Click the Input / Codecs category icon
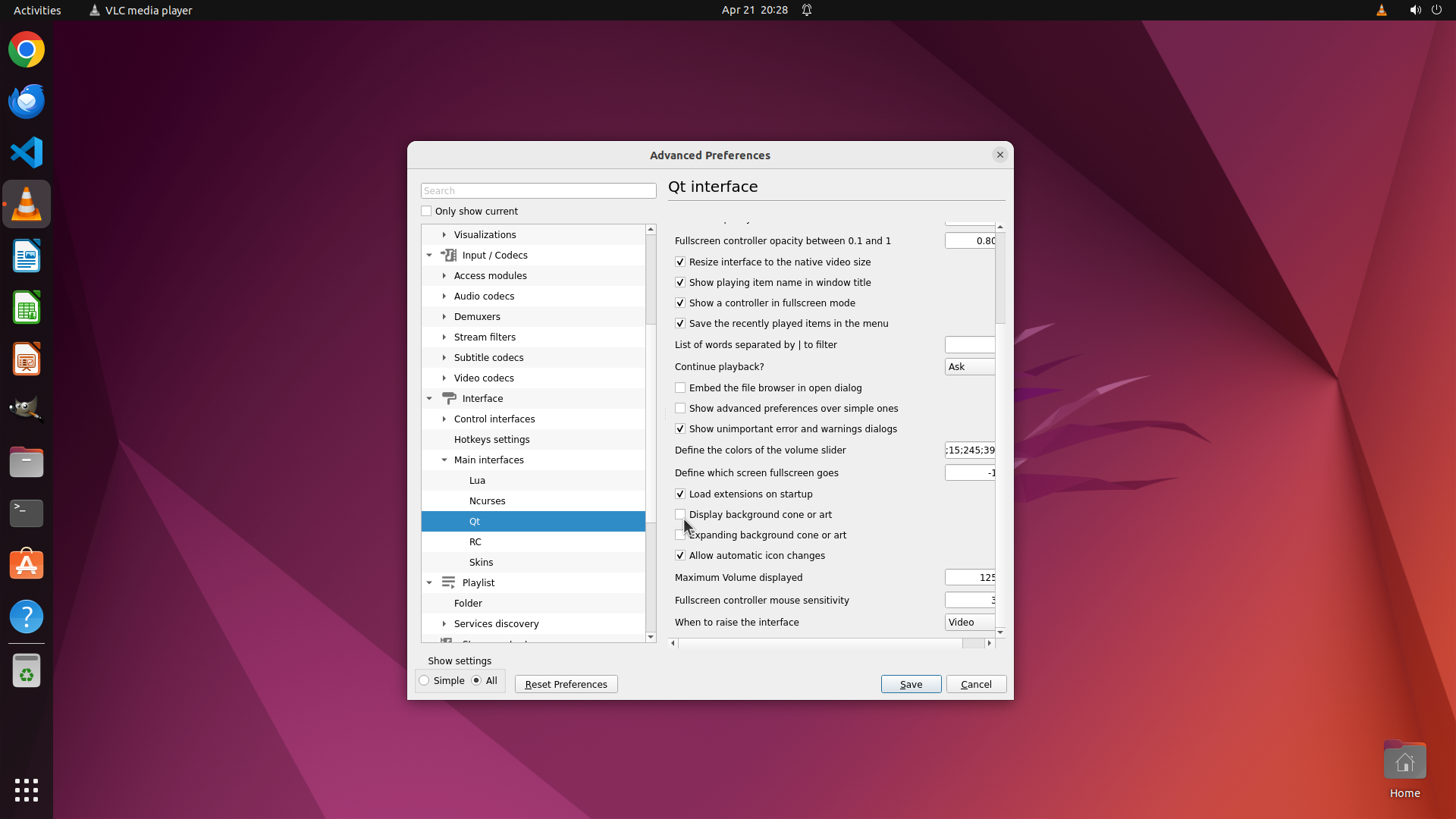Viewport: 1456px width, 819px height. coord(449,255)
